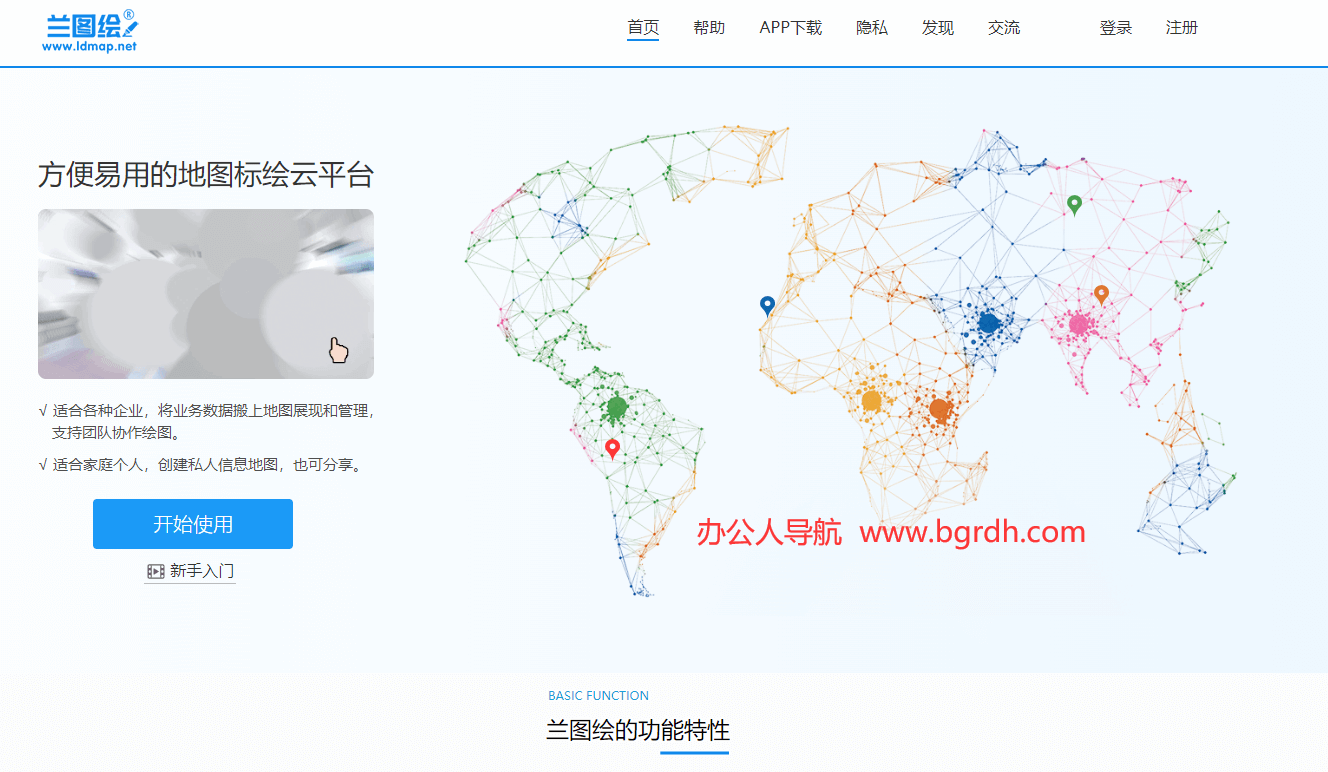Click the large orange dot in Central Africa
This screenshot has height=772, width=1328.
(x=939, y=408)
